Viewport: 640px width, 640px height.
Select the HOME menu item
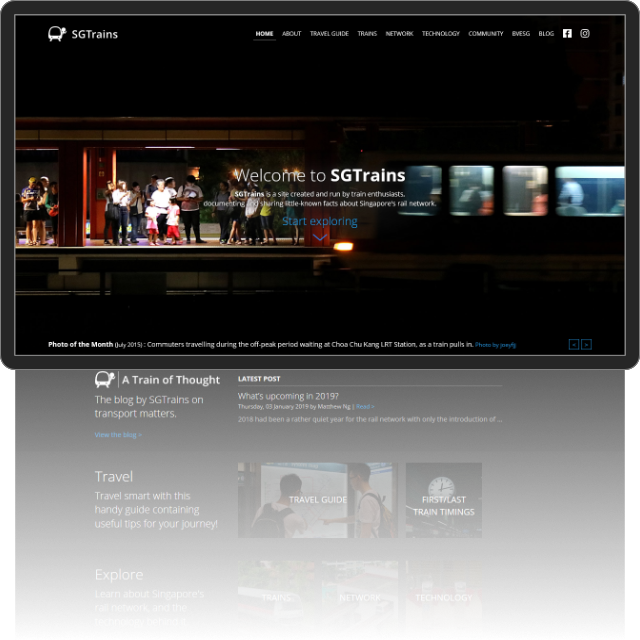[x=264, y=33]
